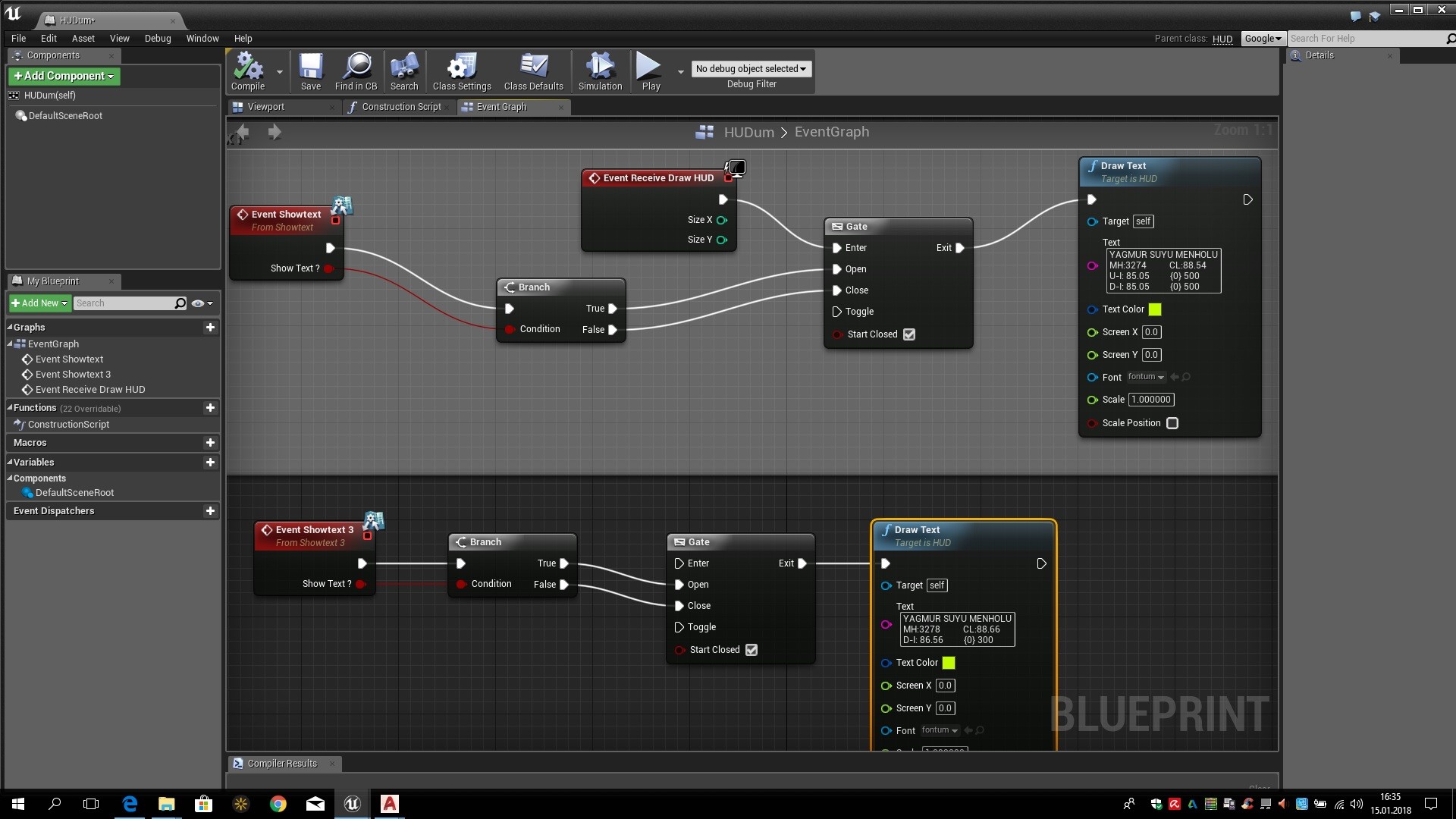Change font dropdown on upper Draw Text
The width and height of the screenshot is (1456, 819).
[x=1145, y=377]
